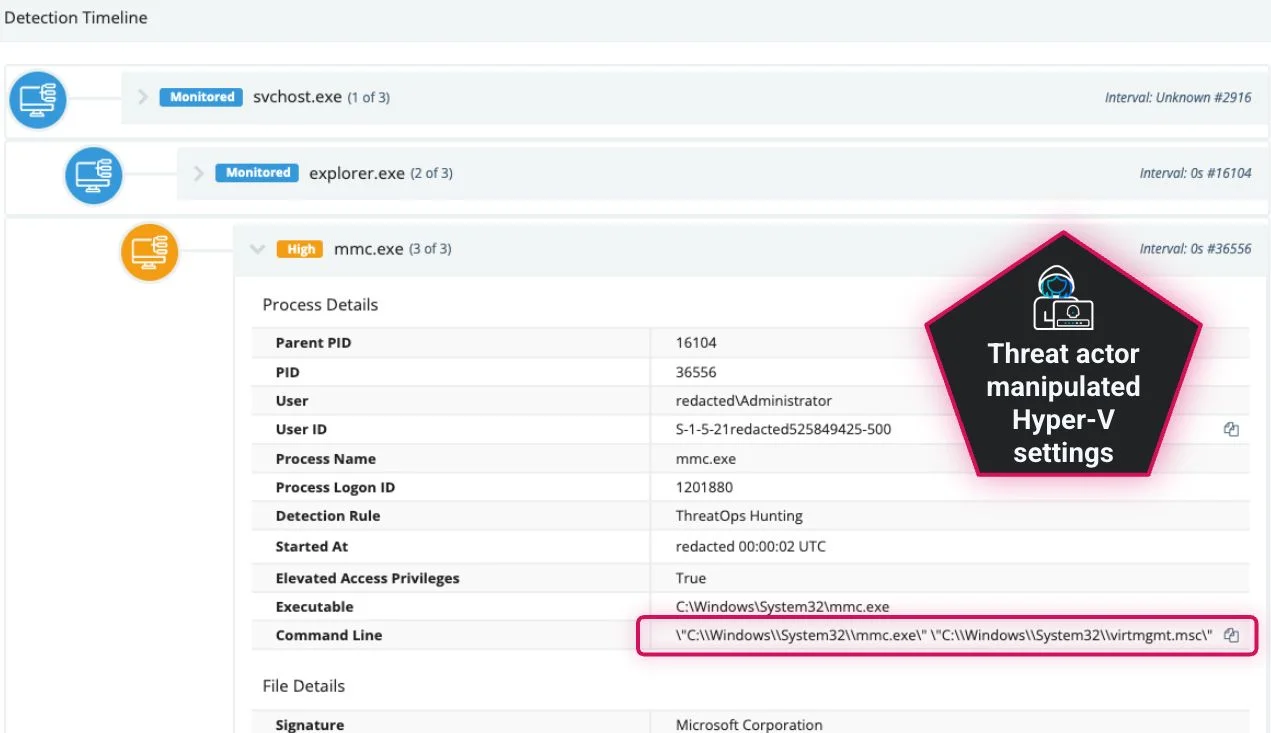
Task: Click the Monitored badge on explorer.exe
Action: point(258,173)
